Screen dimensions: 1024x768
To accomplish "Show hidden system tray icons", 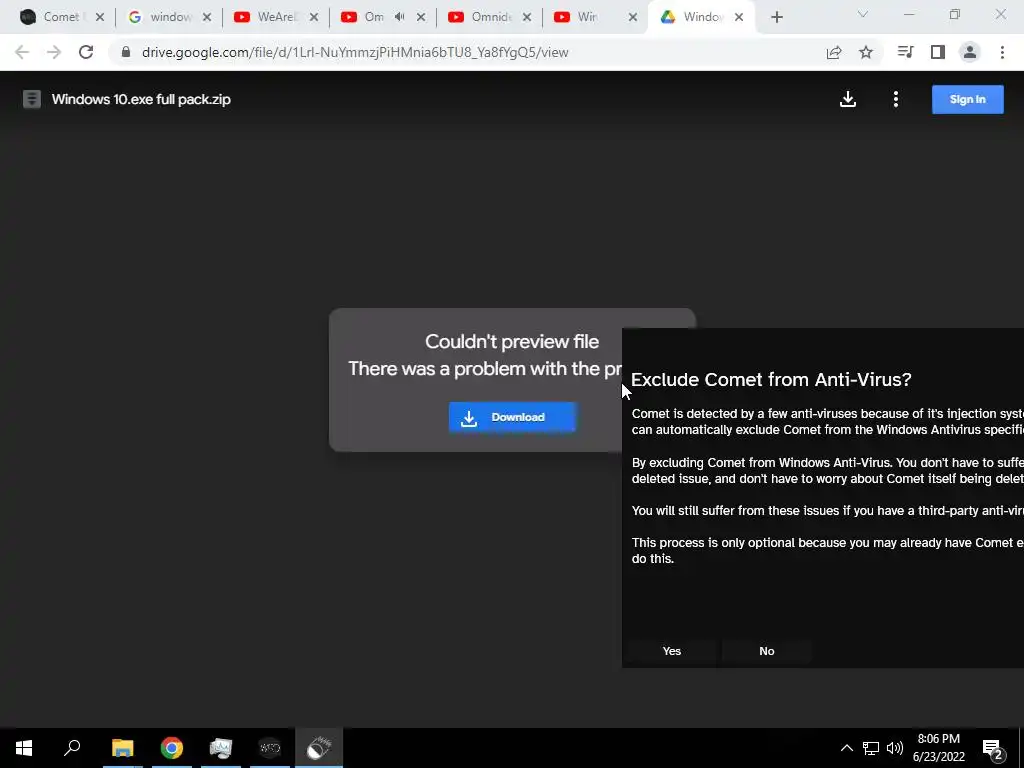I will pos(846,748).
